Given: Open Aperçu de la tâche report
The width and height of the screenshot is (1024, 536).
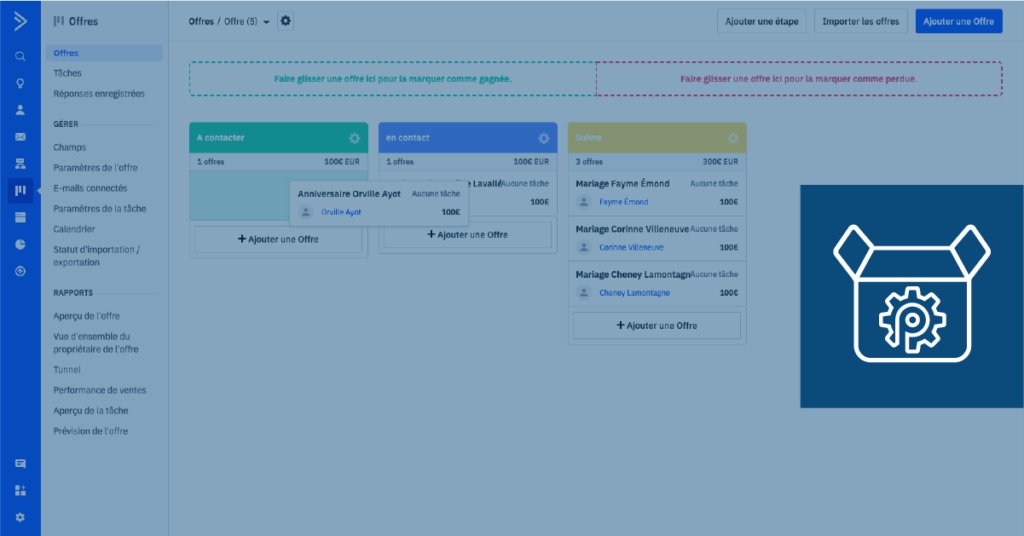Looking at the screenshot, I should [90, 410].
